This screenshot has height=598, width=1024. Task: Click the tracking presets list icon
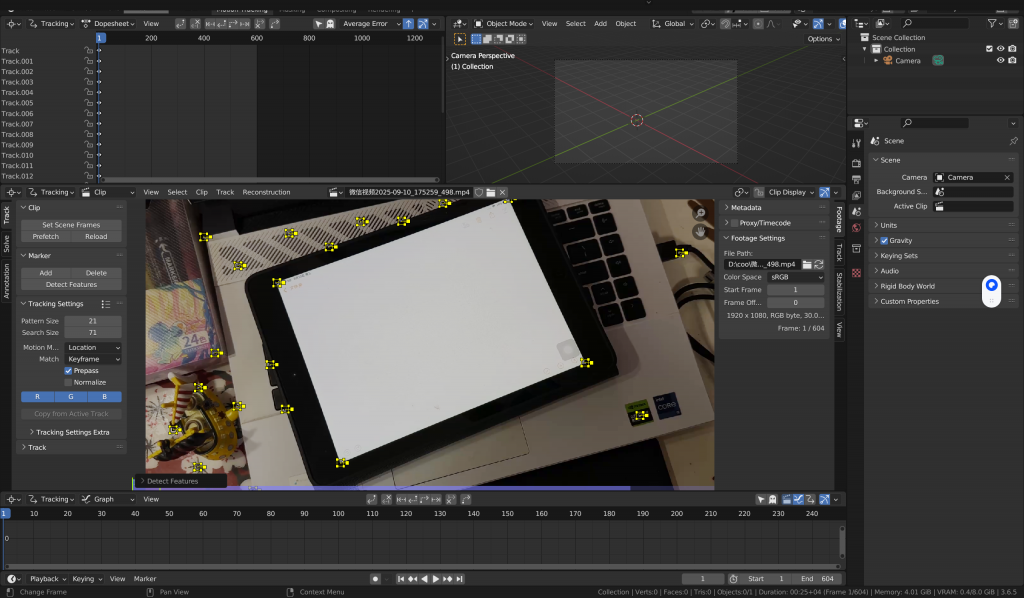coord(105,304)
